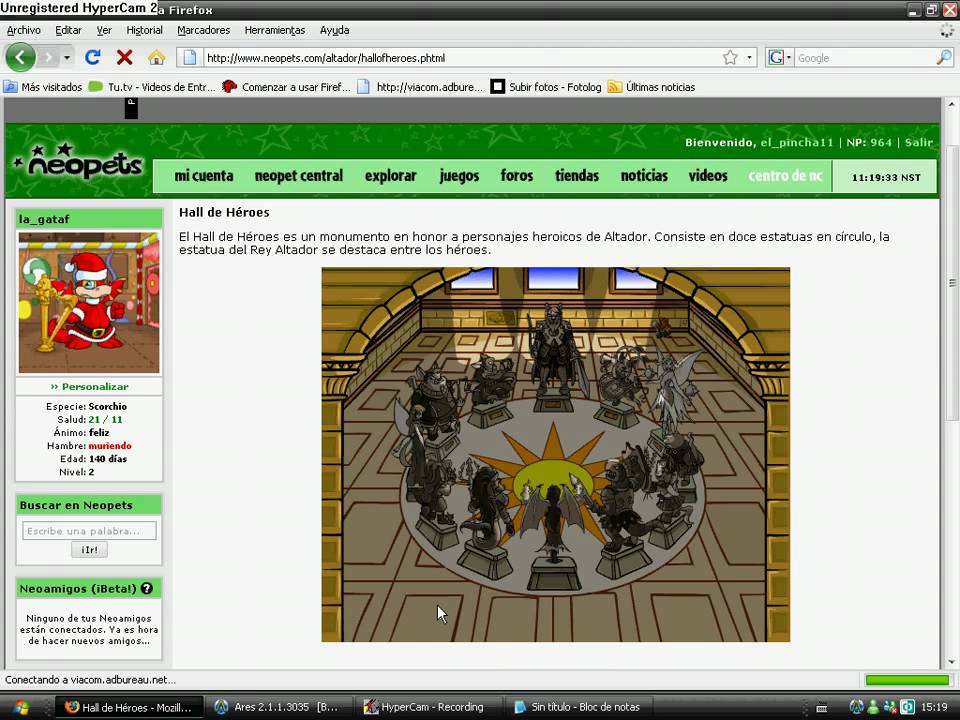This screenshot has width=960, height=720.
Task: Open the Archivo menu
Action: tap(24, 30)
